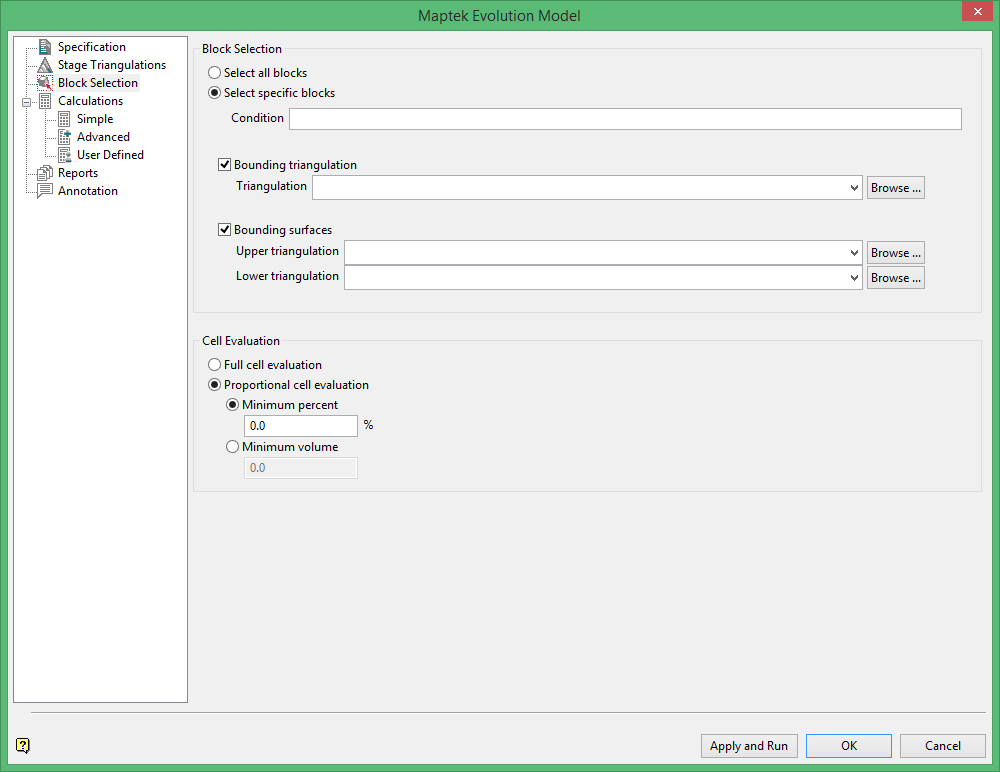Click the Stage Triangulations triangle icon

pyautogui.click(x=44, y=65)
